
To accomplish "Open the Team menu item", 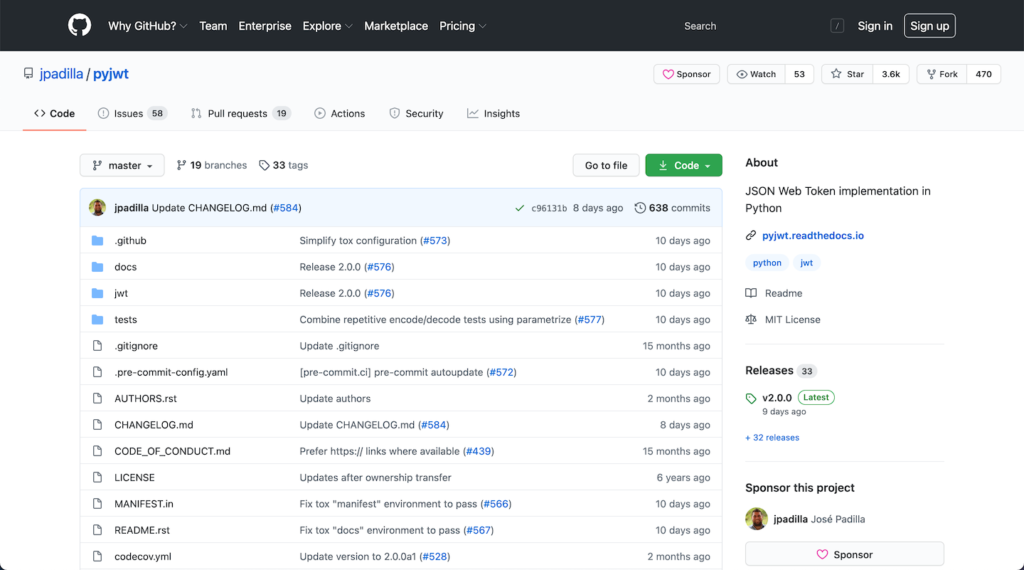I will click(213, 26).
